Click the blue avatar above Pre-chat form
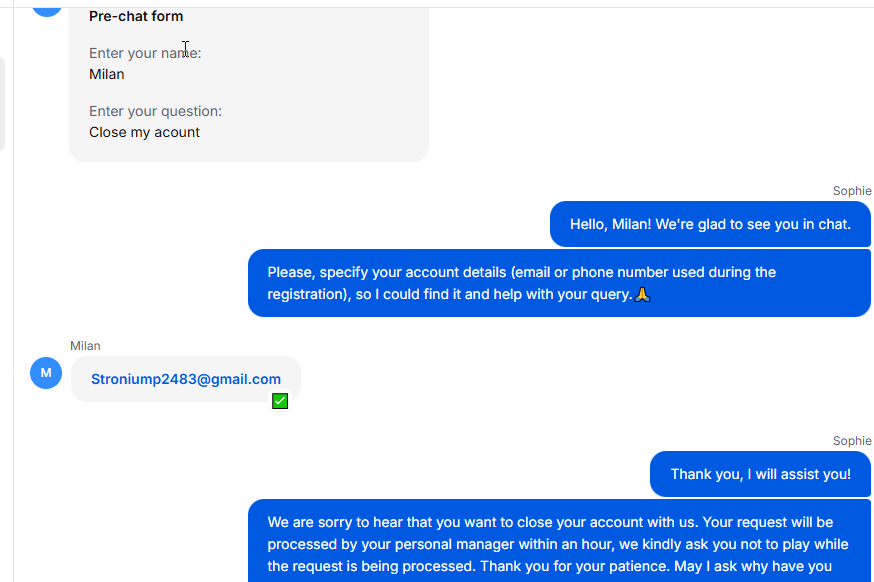This screenshot has height=582, width=874. [x=46, y=6]
